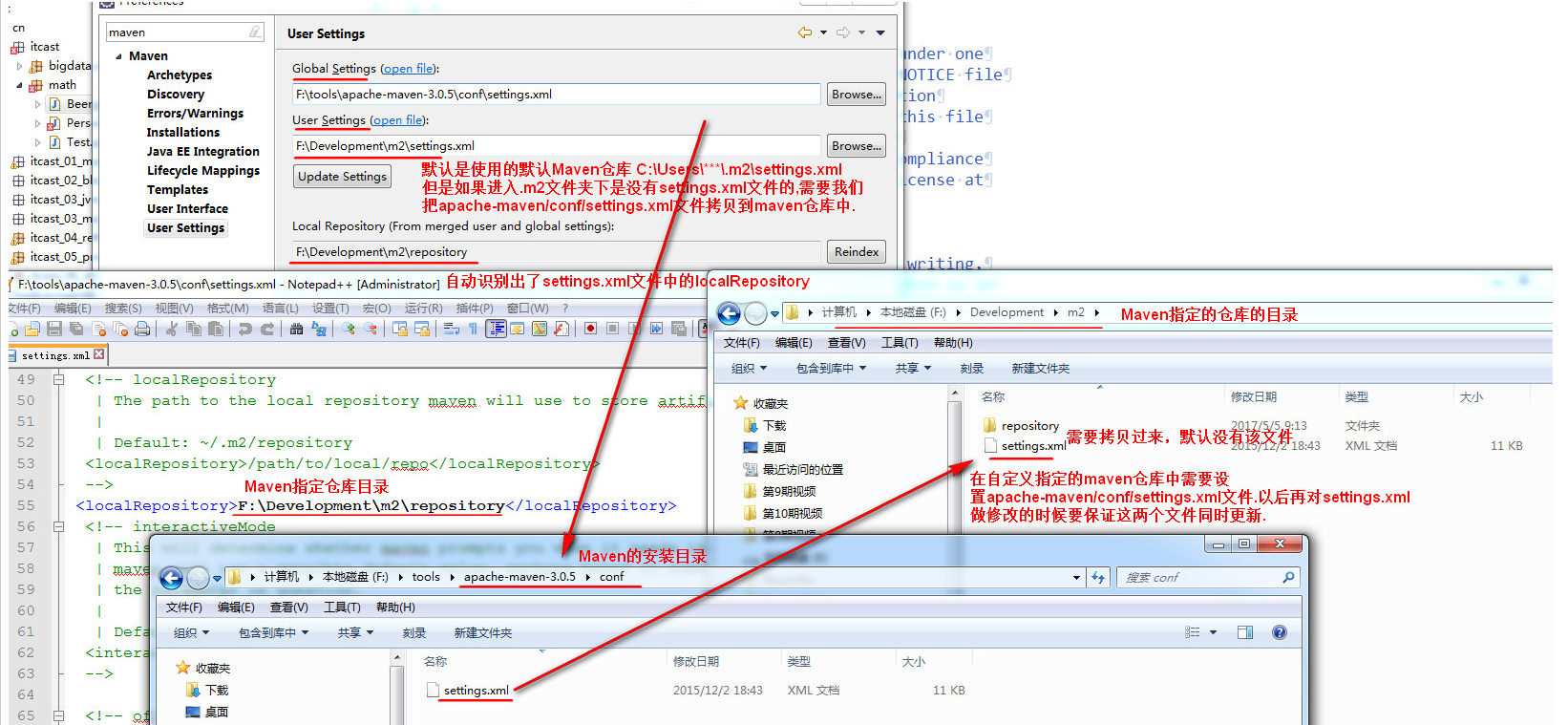Viewport: 1568px width, 725px height.
Task: Collapse the fold marker at line 49
Action: (59, 379)
